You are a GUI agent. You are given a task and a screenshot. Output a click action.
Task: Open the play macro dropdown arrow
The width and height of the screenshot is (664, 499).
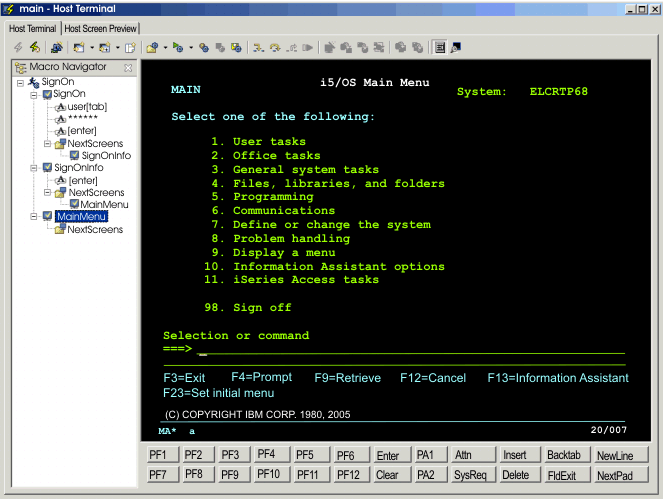click(189, 47)
